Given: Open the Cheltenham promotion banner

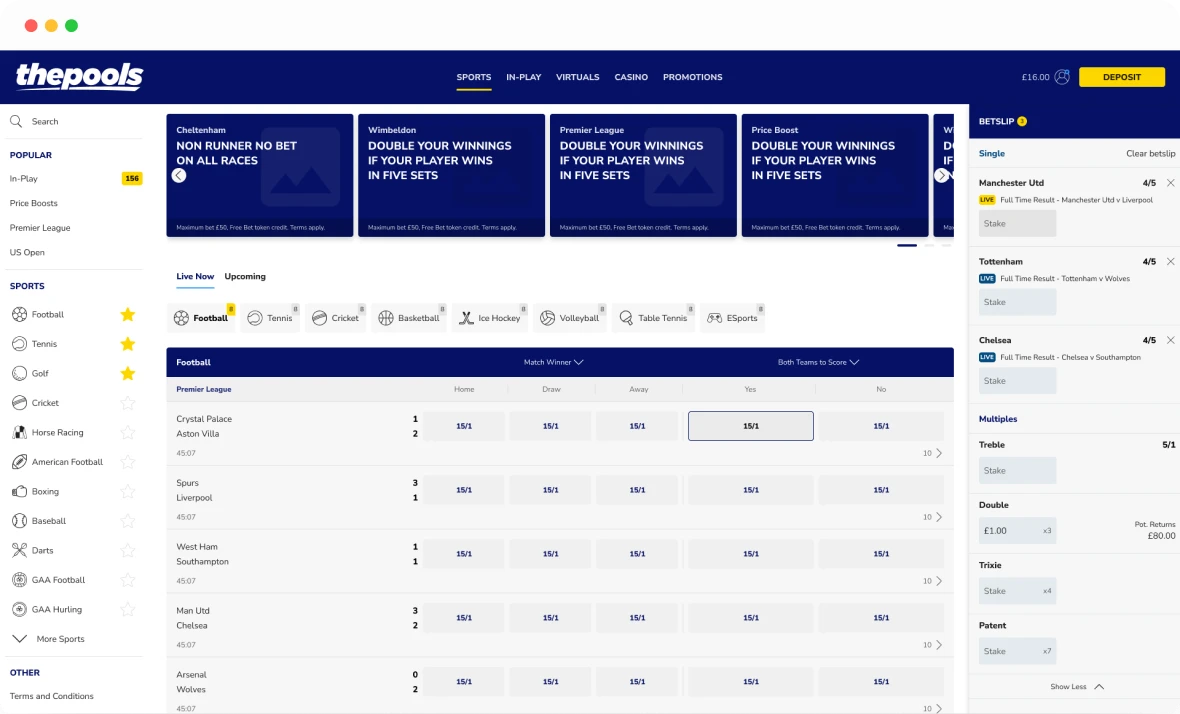Looking at the screenshot, I should coord(260,175).
